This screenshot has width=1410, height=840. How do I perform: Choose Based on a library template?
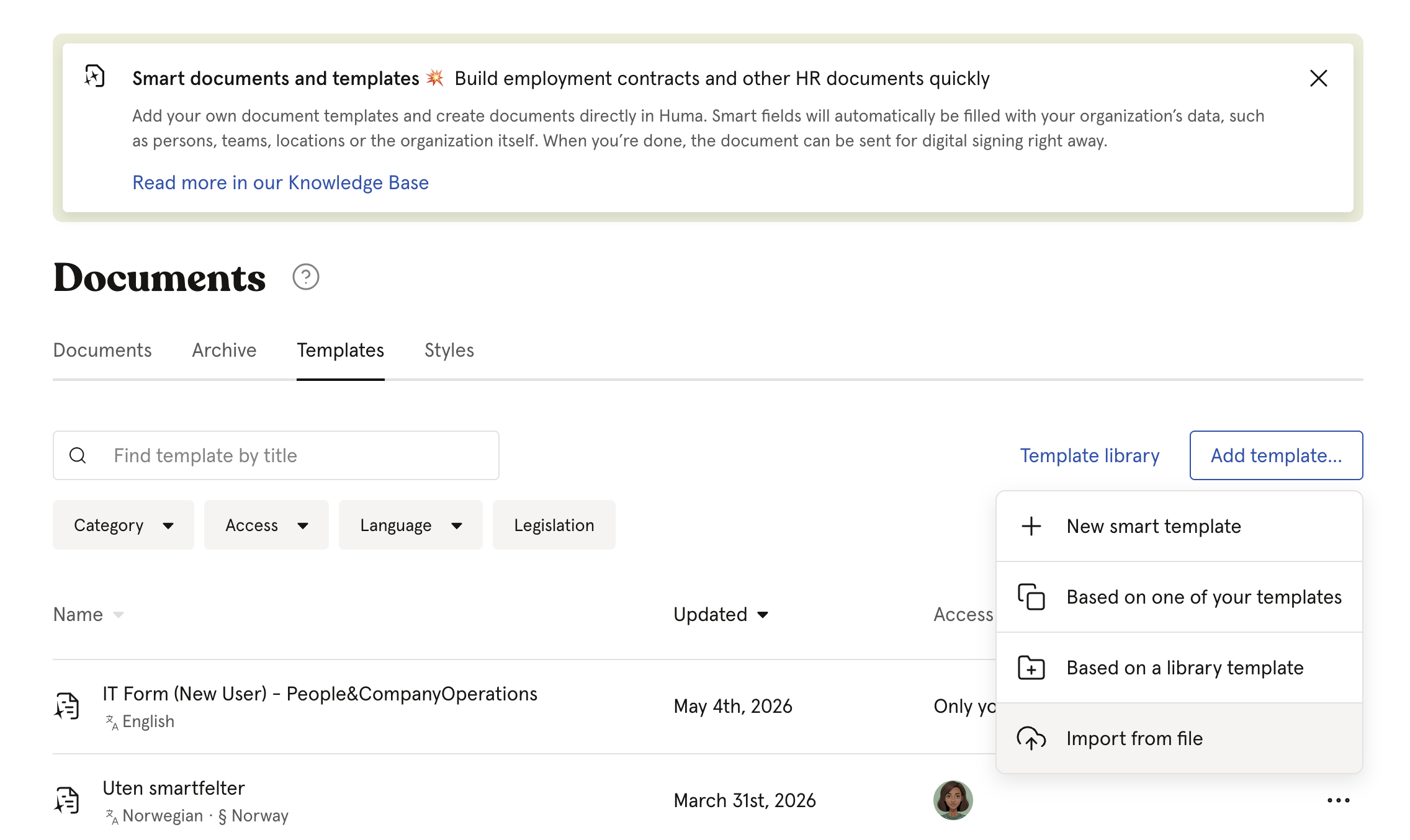click(1179, 668)
